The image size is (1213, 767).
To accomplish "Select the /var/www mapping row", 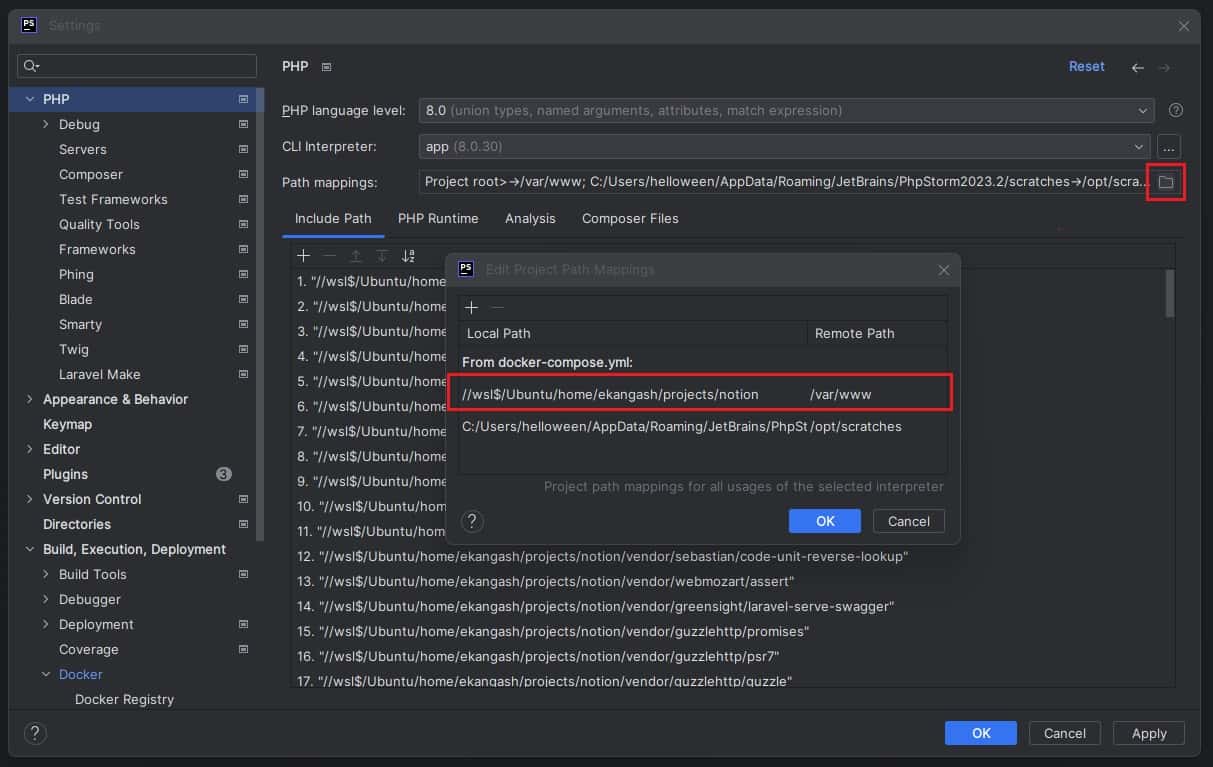I will [x=700, y=394].
